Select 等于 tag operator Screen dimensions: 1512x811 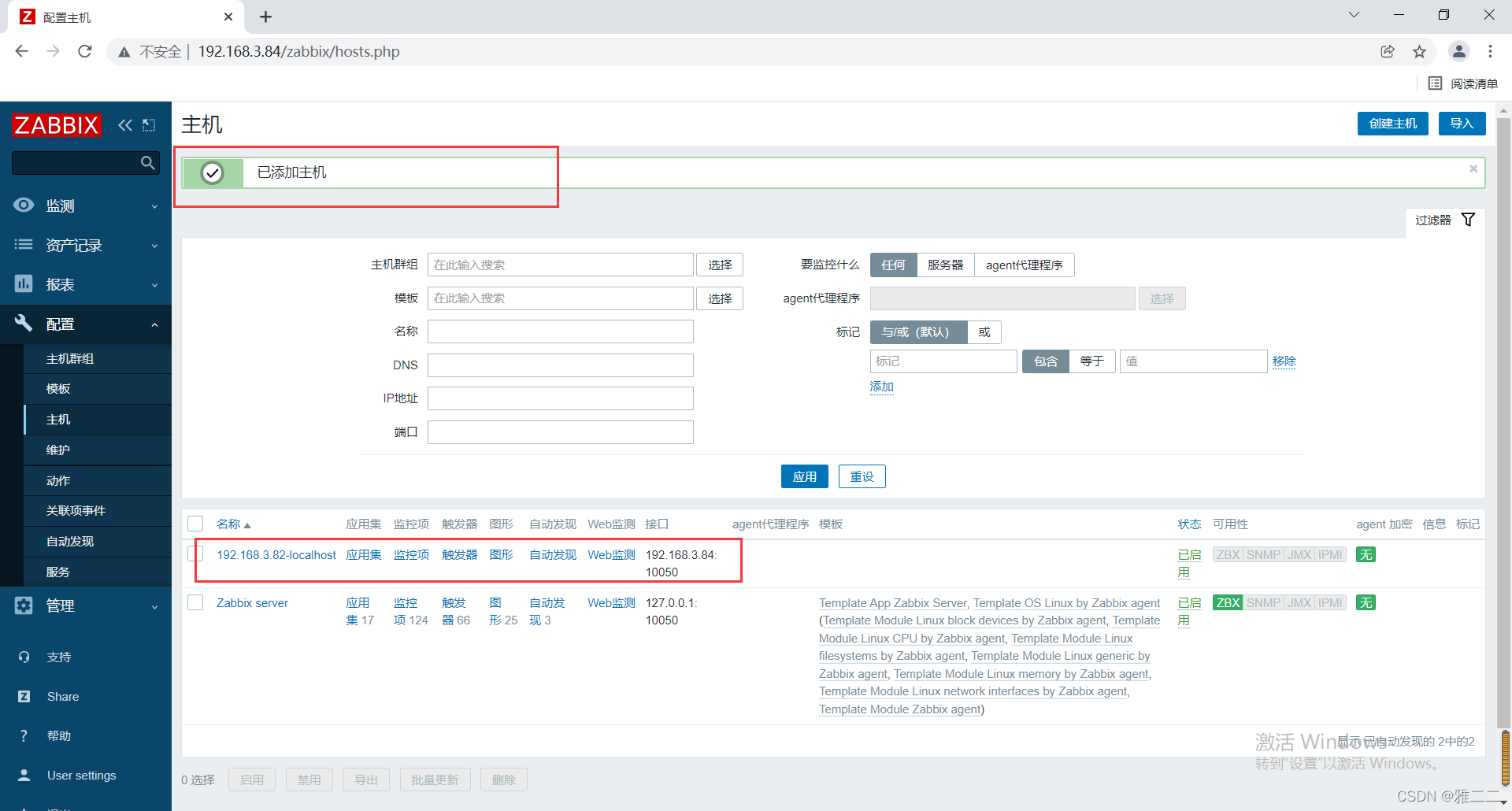(1091, 361)
